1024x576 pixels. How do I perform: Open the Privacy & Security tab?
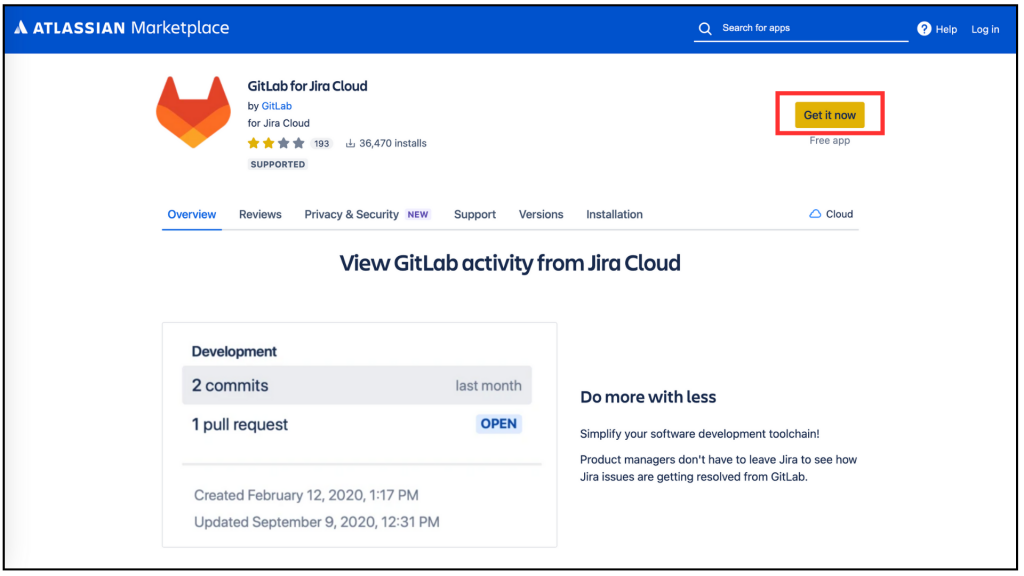coord(351,214)
